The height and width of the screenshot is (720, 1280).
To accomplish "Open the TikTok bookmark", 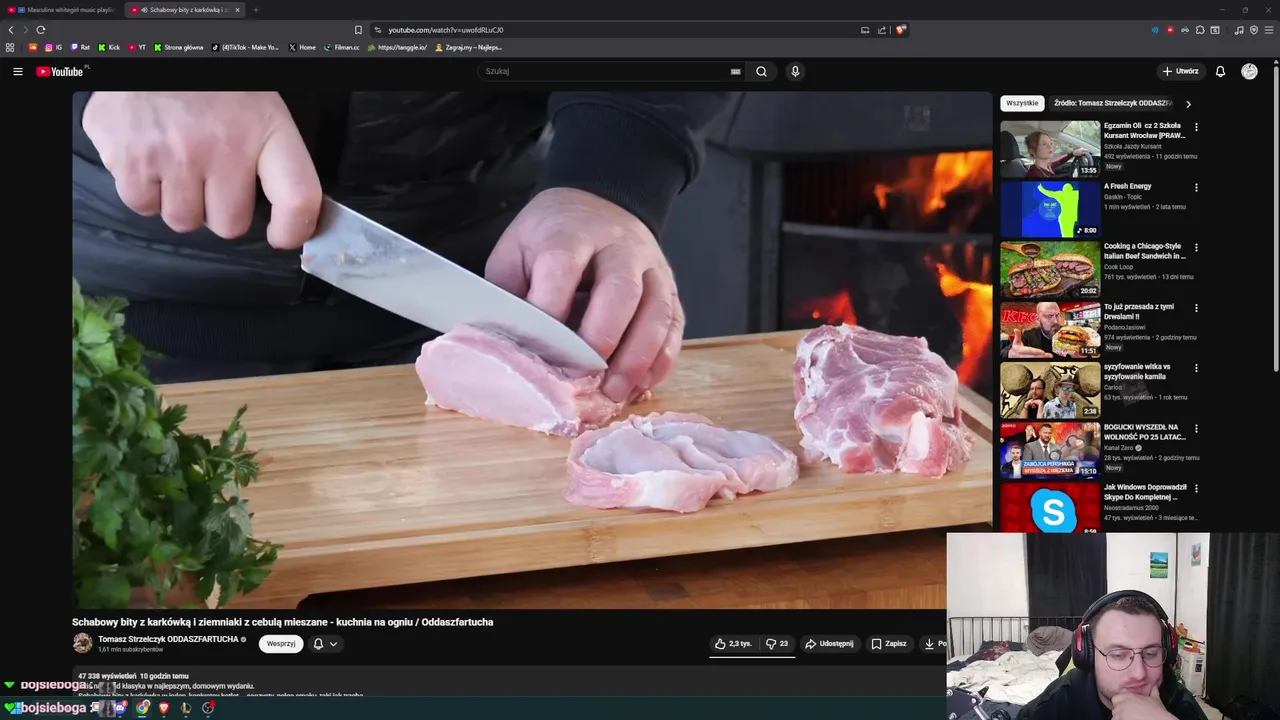I will tap(246, 47).
